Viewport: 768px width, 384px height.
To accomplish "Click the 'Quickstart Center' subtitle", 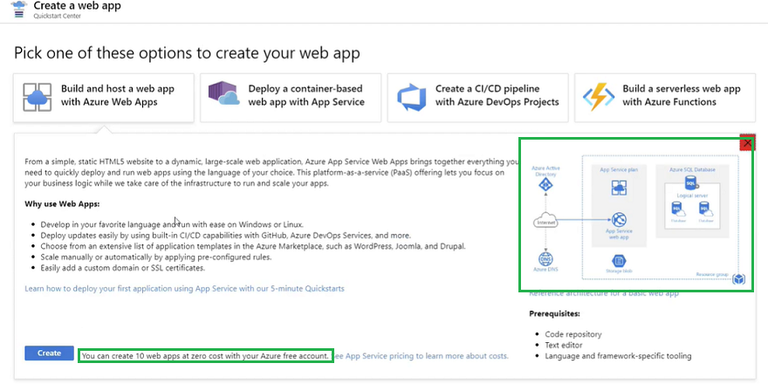I will (57, 16).
